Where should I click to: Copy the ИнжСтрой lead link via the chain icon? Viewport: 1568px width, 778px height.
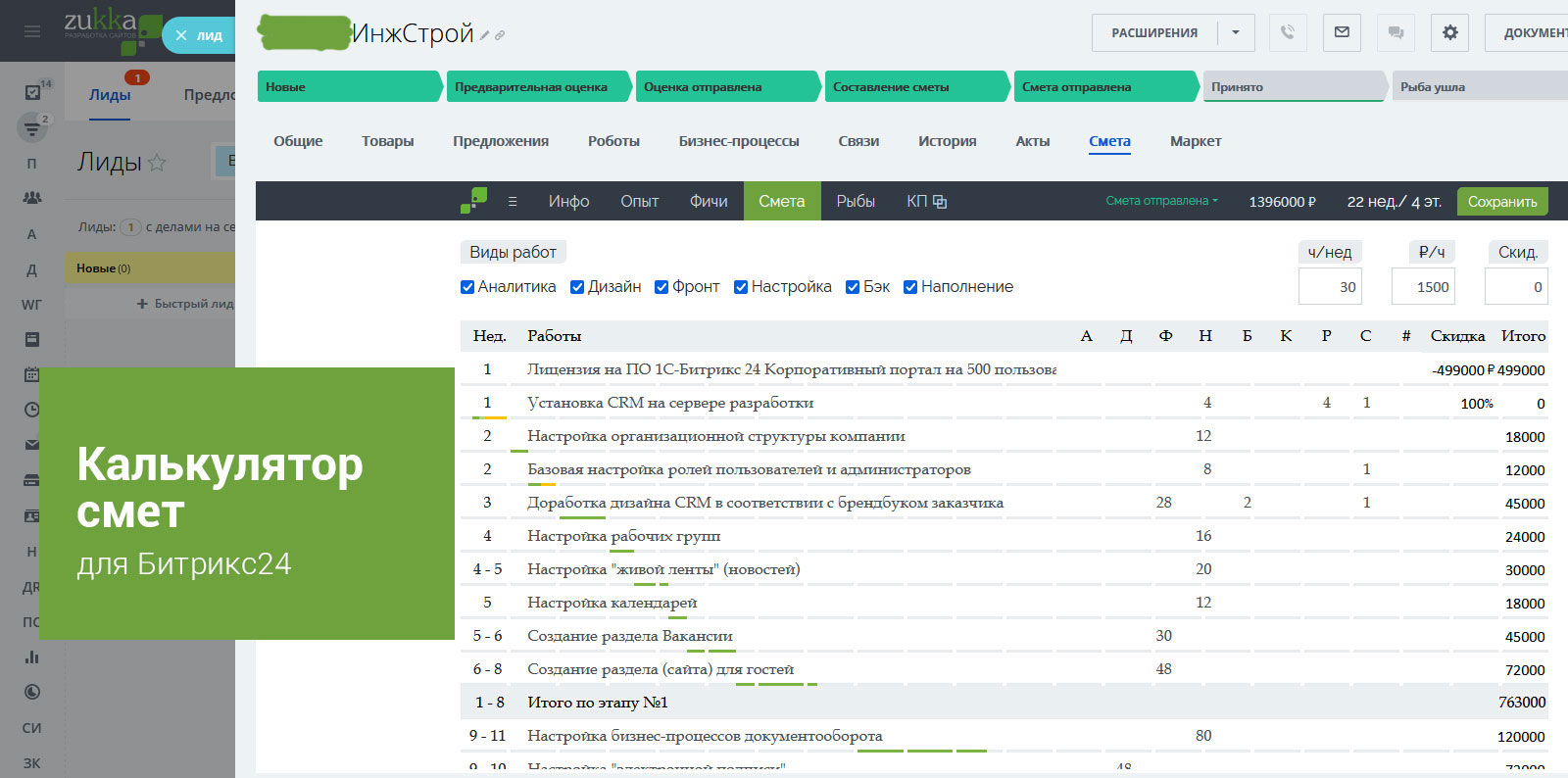point(500,35)
